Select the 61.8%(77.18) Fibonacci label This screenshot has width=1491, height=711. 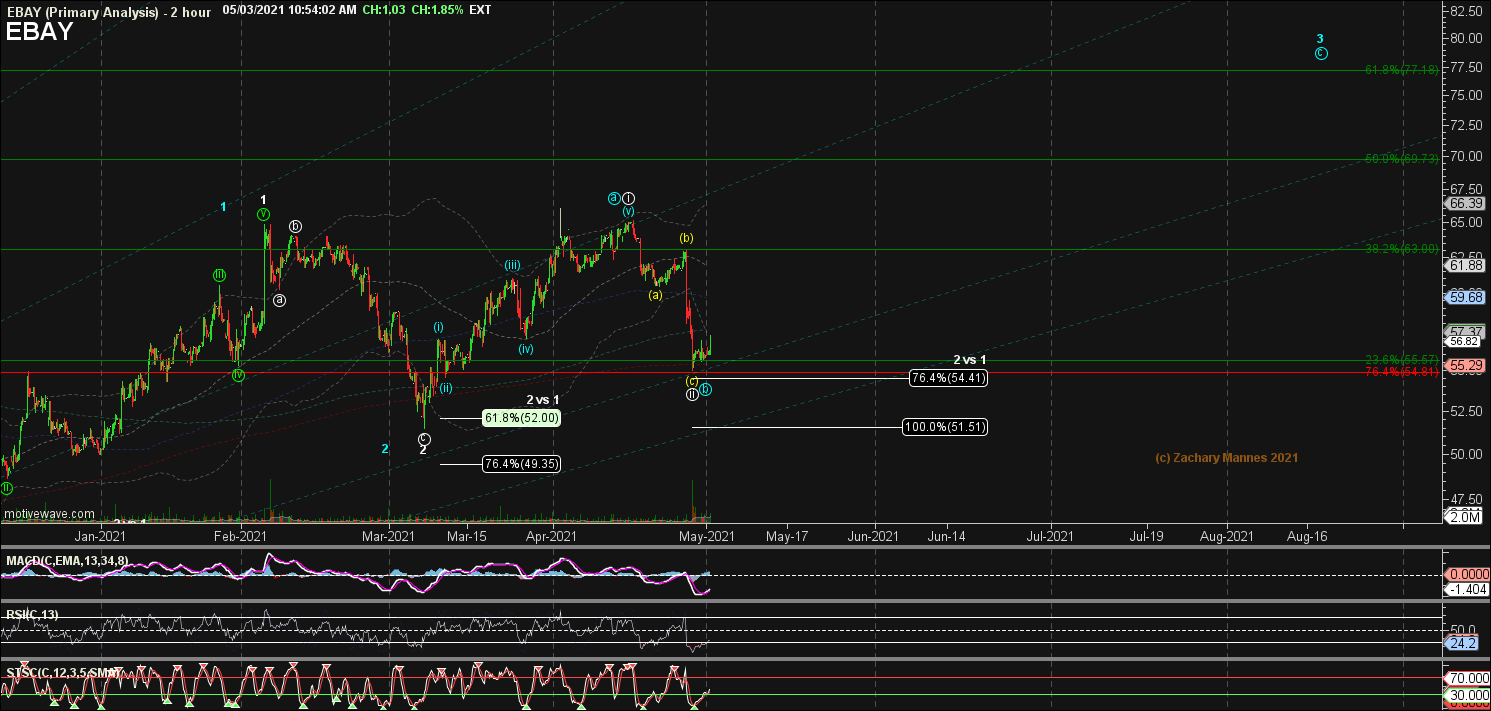1401,70
